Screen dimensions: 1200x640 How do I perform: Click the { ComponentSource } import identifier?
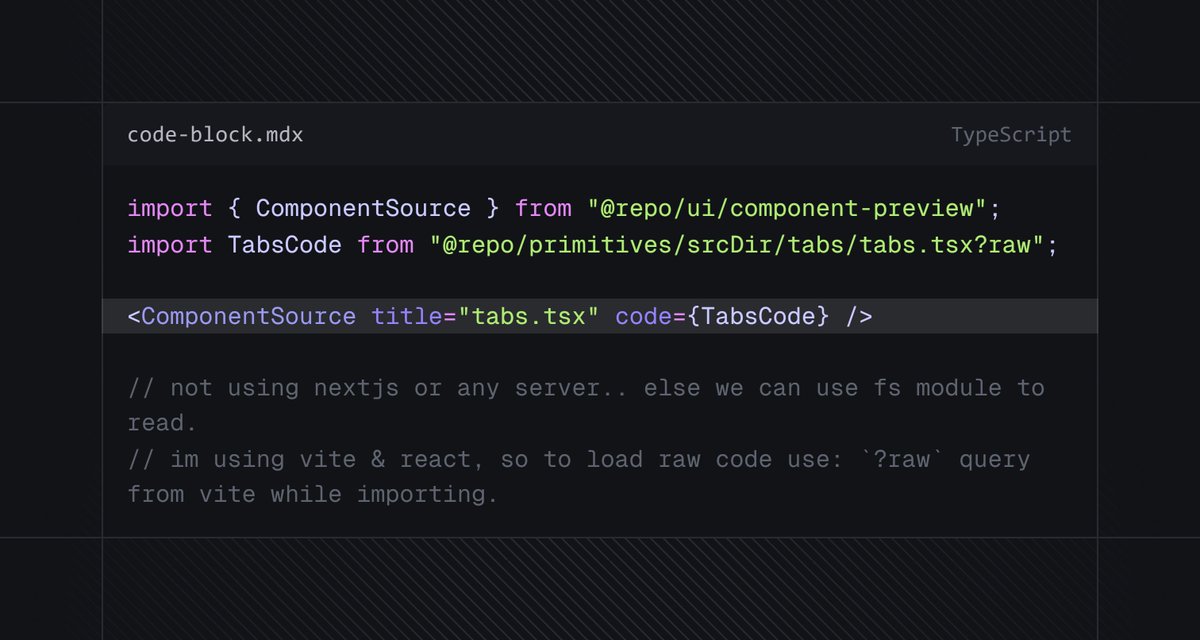(x=364, y=209)
